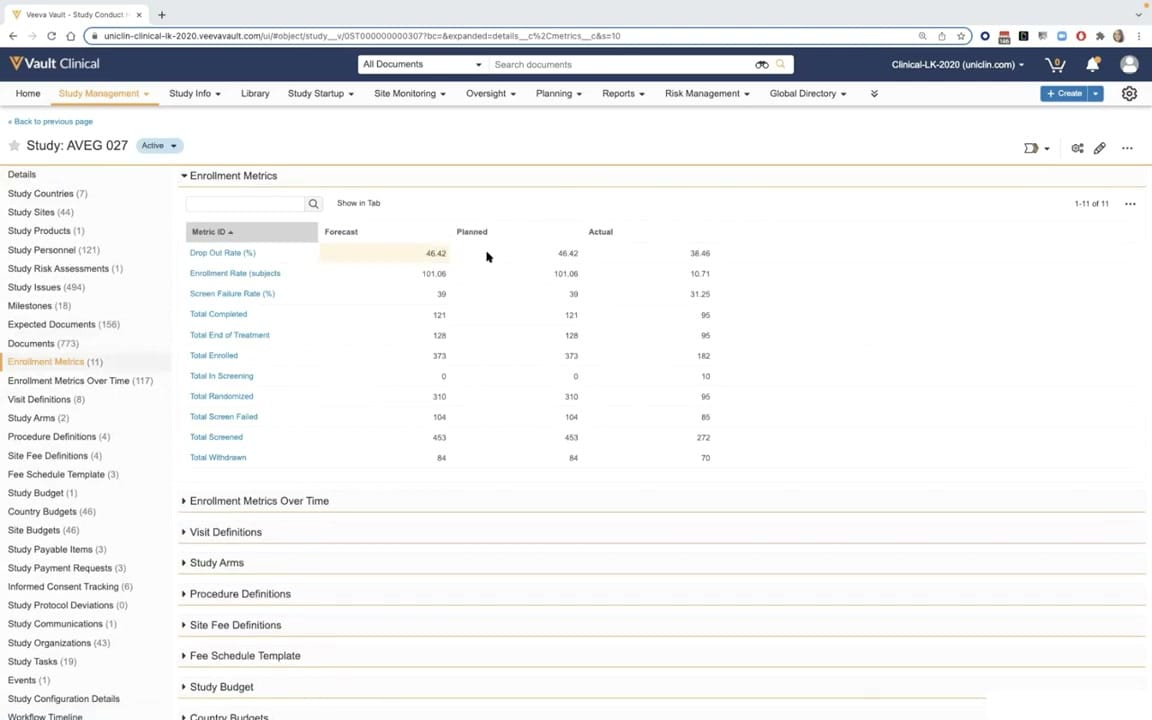1152x720 pixels.
Task: Open the Active status dropdown
Action: pos(159,145)
